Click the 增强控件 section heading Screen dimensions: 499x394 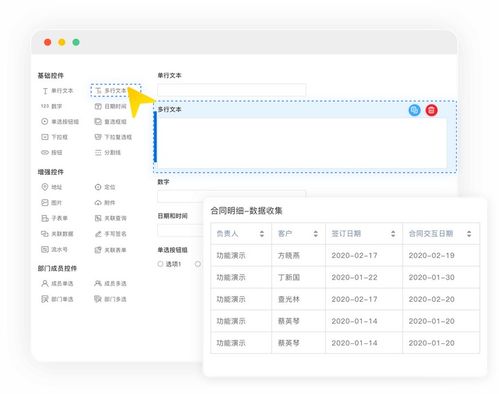(x=50, y=172)
